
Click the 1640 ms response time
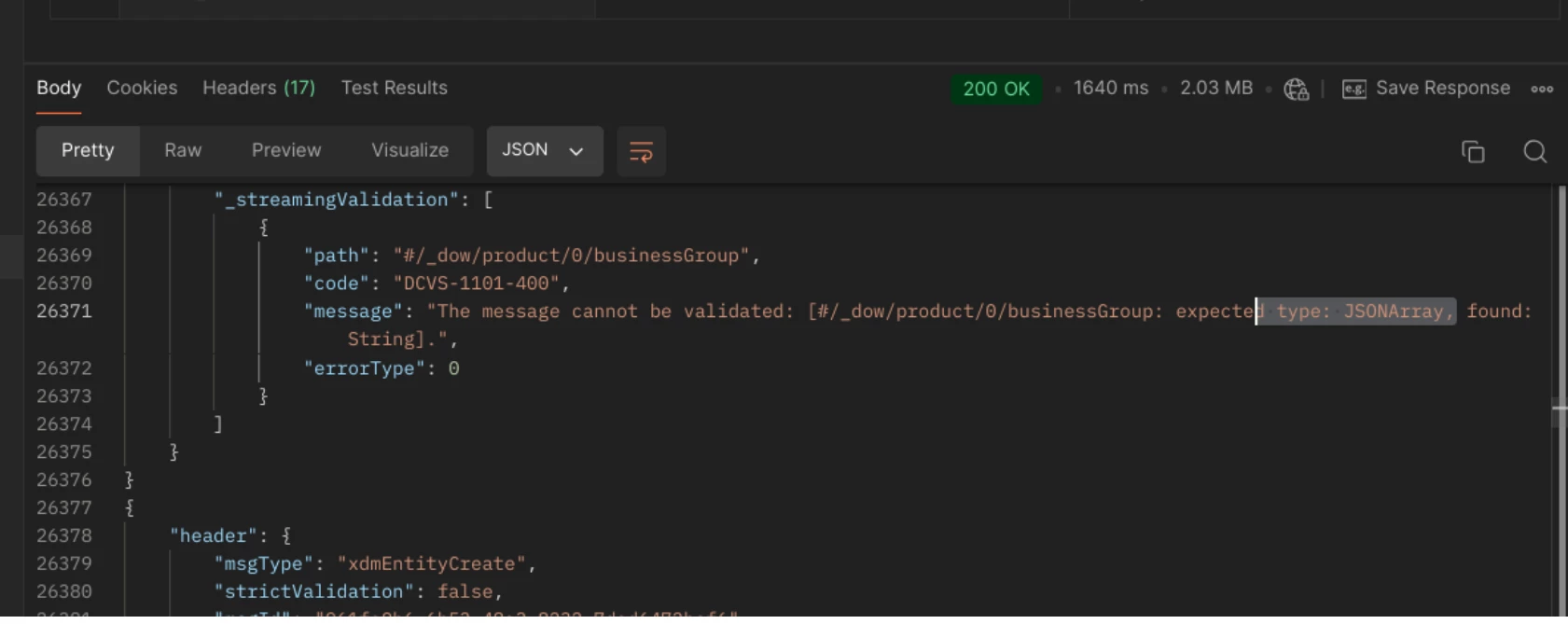click(1111, 88)
